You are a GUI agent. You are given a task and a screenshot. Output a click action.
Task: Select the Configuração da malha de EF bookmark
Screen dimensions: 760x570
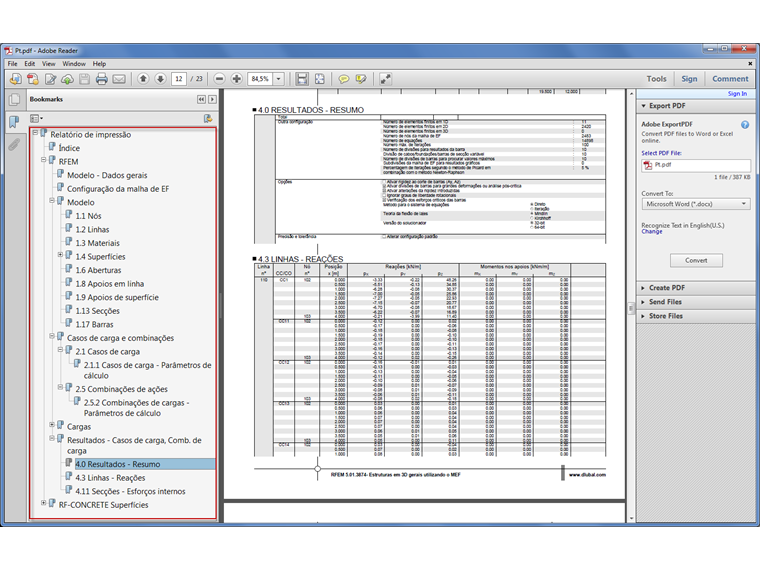pyautogui.click(x=118, y=189)
